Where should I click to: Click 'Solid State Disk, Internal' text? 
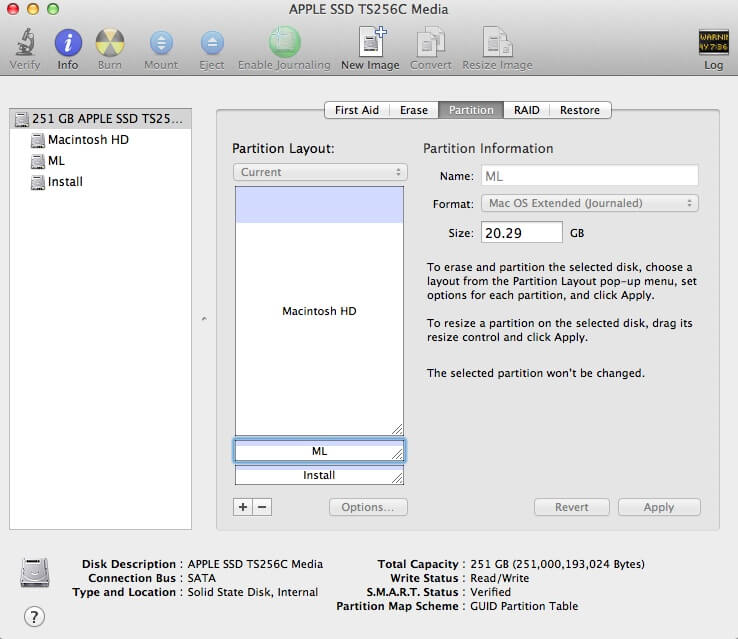coord(253,592)
